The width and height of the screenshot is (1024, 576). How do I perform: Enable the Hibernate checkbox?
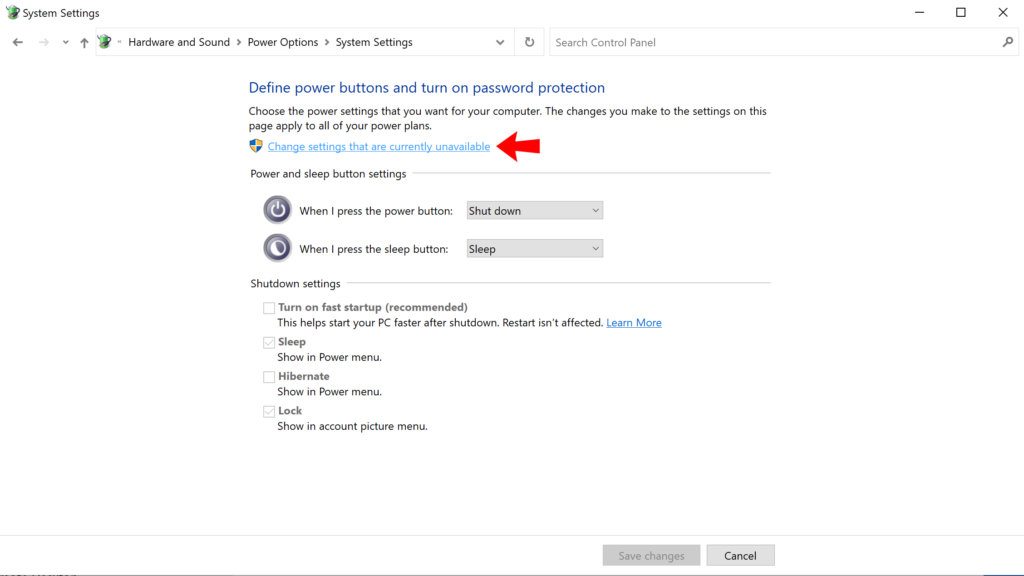coord(269,377)
